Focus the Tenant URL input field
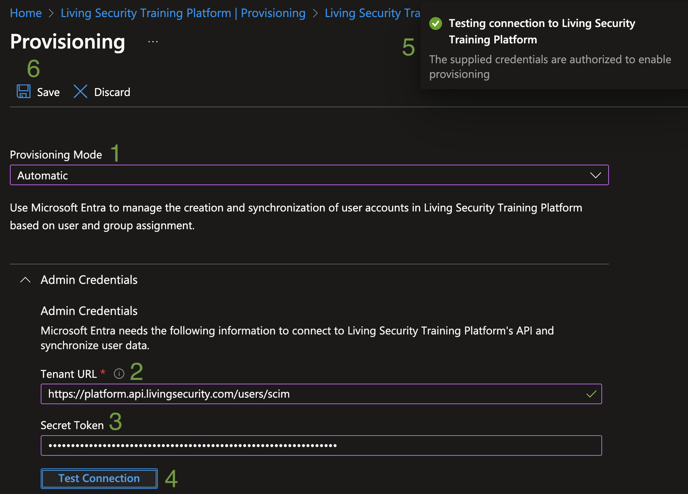Image resolution: width=688 pixels, height=494 pixels. point(321,394)
